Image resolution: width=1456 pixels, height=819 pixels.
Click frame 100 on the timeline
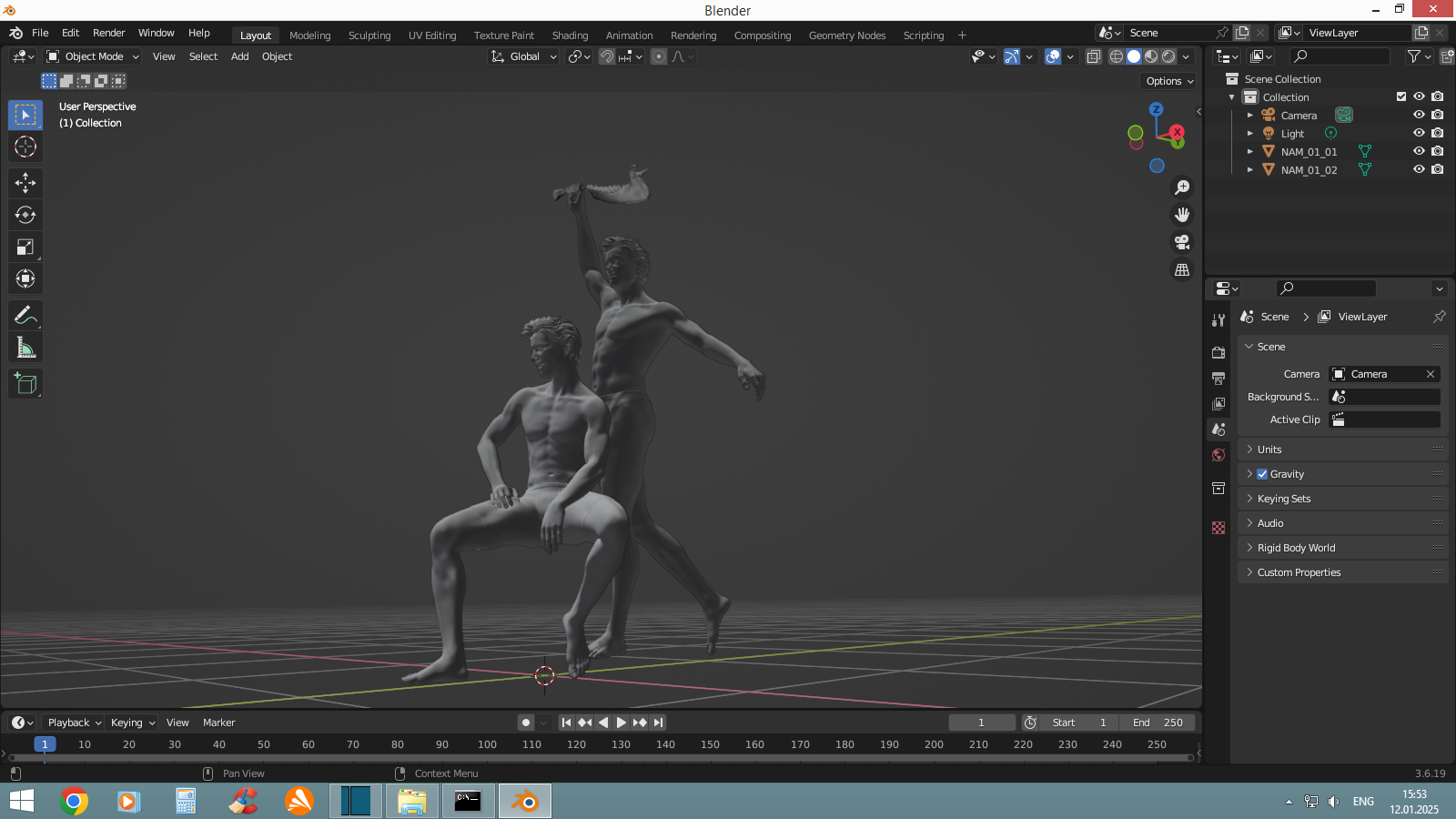click(488, 744)
